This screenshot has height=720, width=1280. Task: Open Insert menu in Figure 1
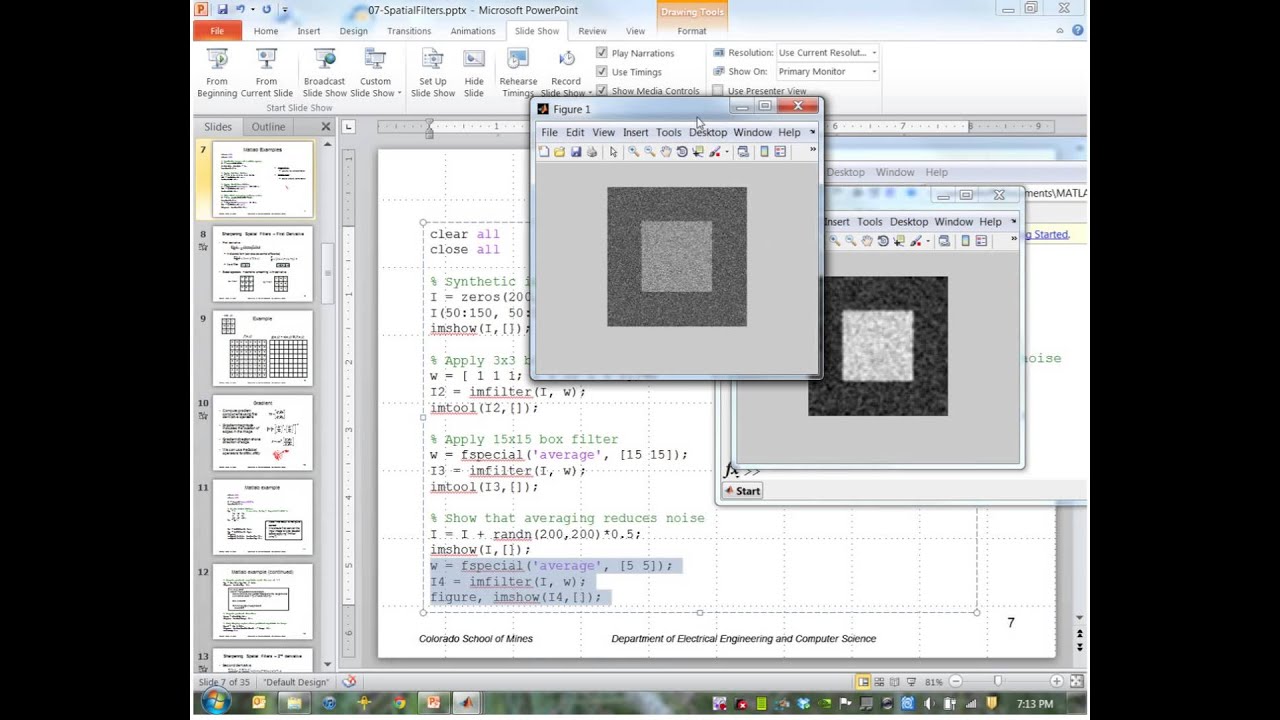pos(635,132)
